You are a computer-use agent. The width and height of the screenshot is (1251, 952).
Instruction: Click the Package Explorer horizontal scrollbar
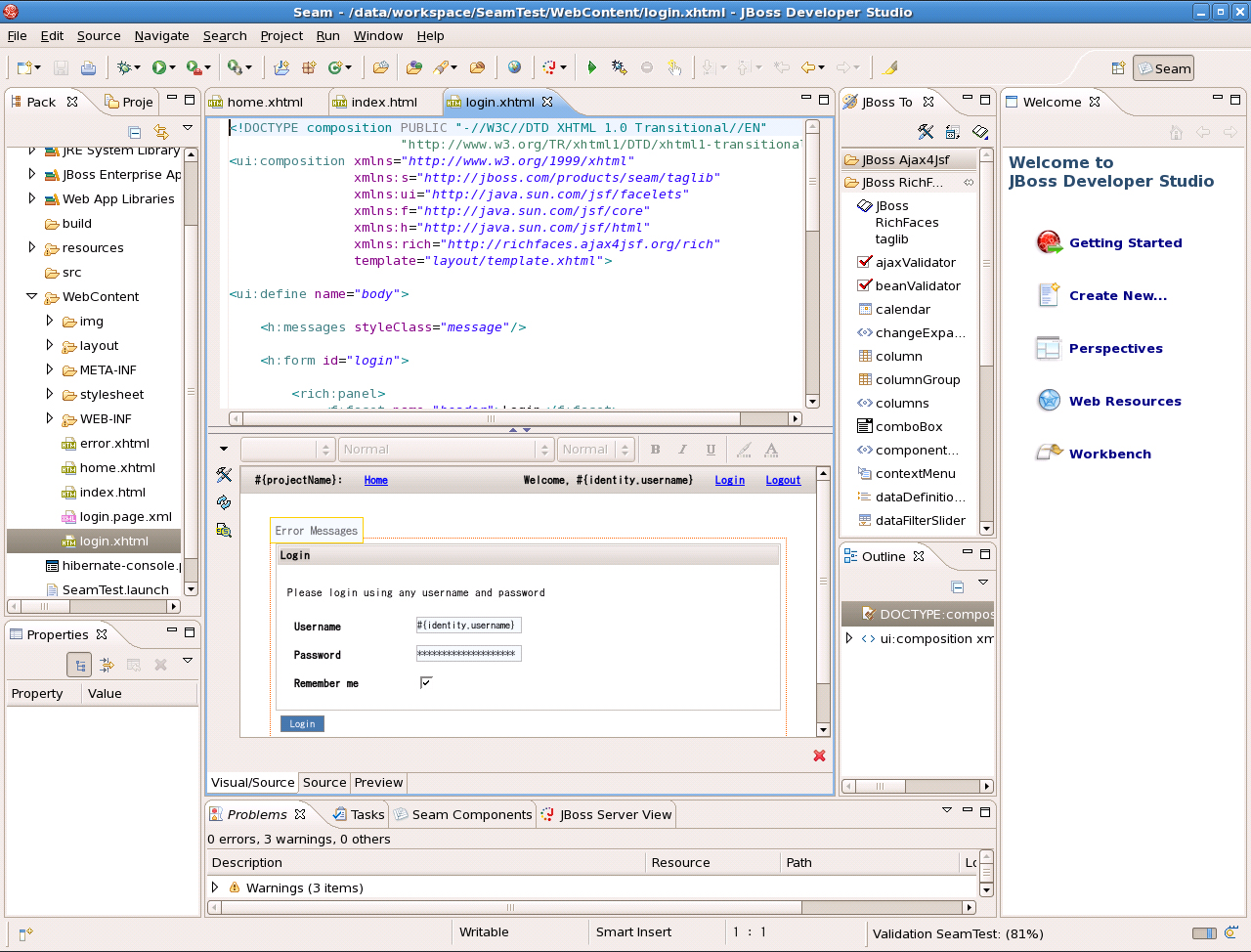coord(94,606)
